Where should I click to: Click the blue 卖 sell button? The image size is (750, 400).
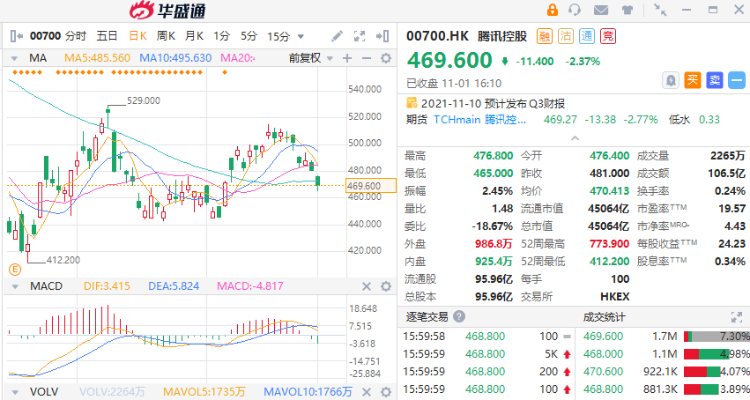point(715,80)
